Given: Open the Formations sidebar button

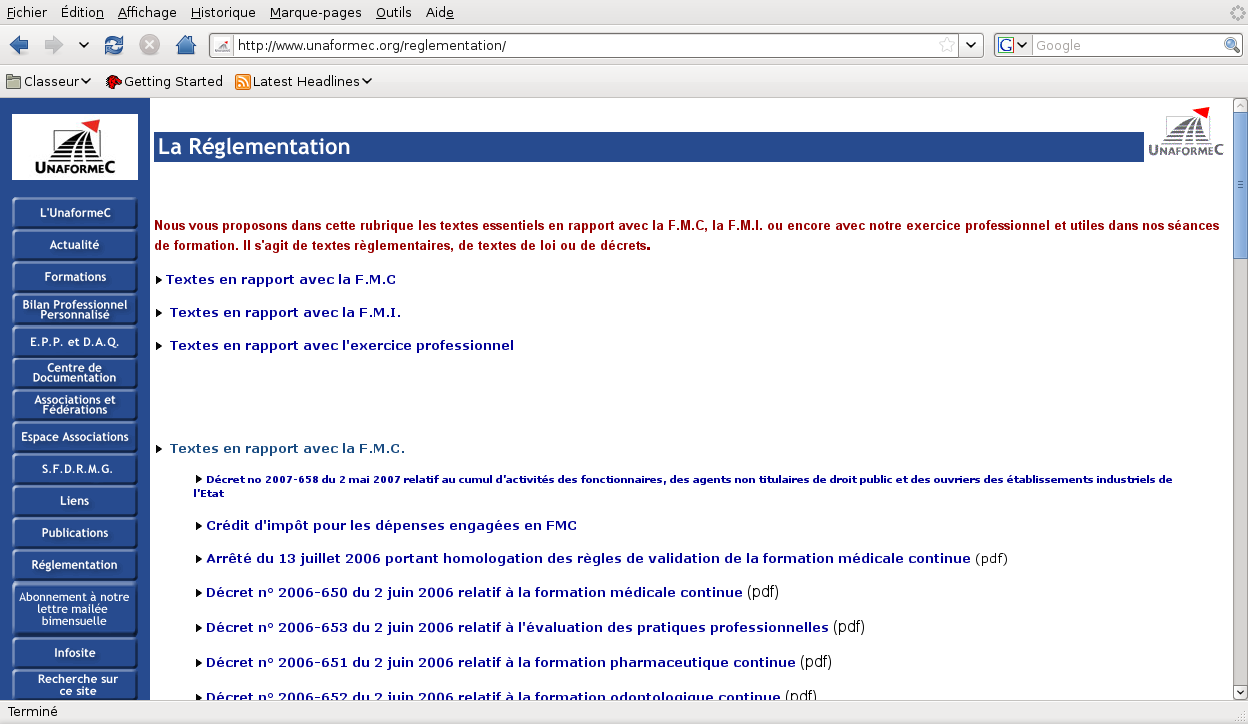Looking at the screenshot, I should coord(75,277).
